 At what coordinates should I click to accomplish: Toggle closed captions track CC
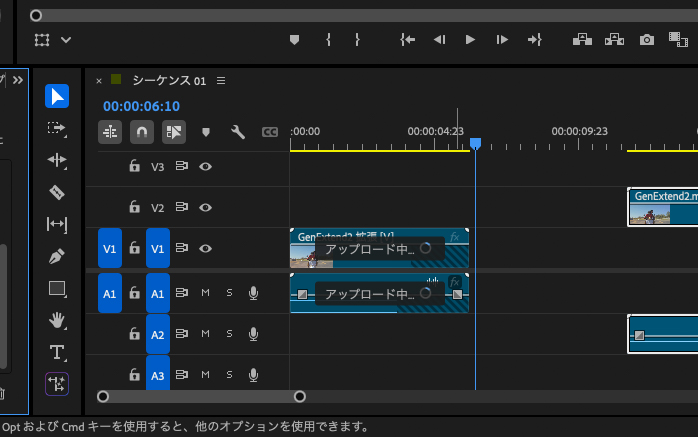click(270, 132)
